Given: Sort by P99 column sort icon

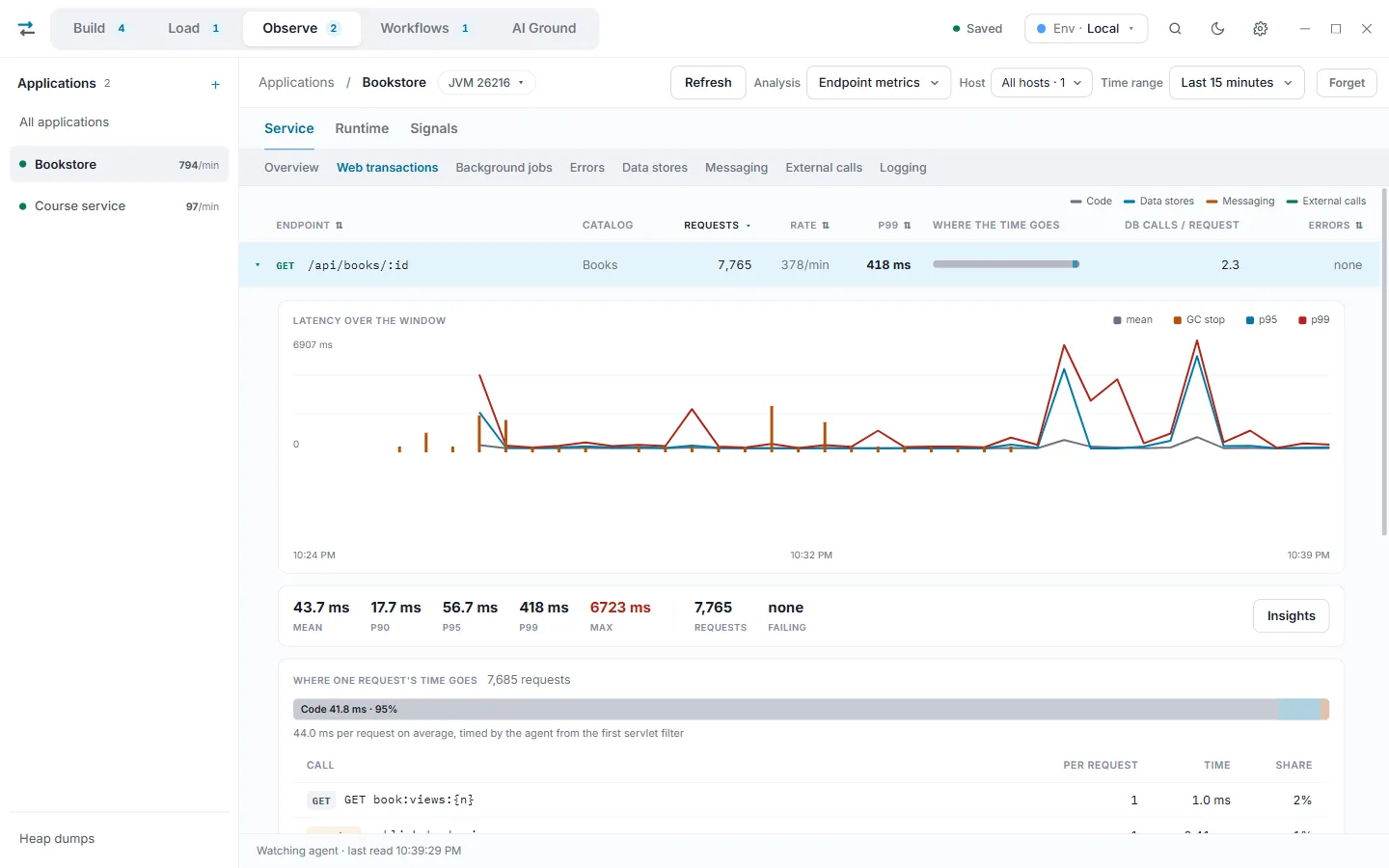Looking at the screenshot, I should point(907,226).
